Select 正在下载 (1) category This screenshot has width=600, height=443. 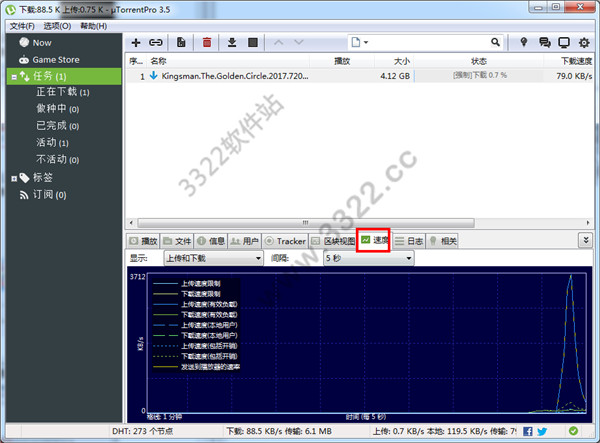pos(64,92)
